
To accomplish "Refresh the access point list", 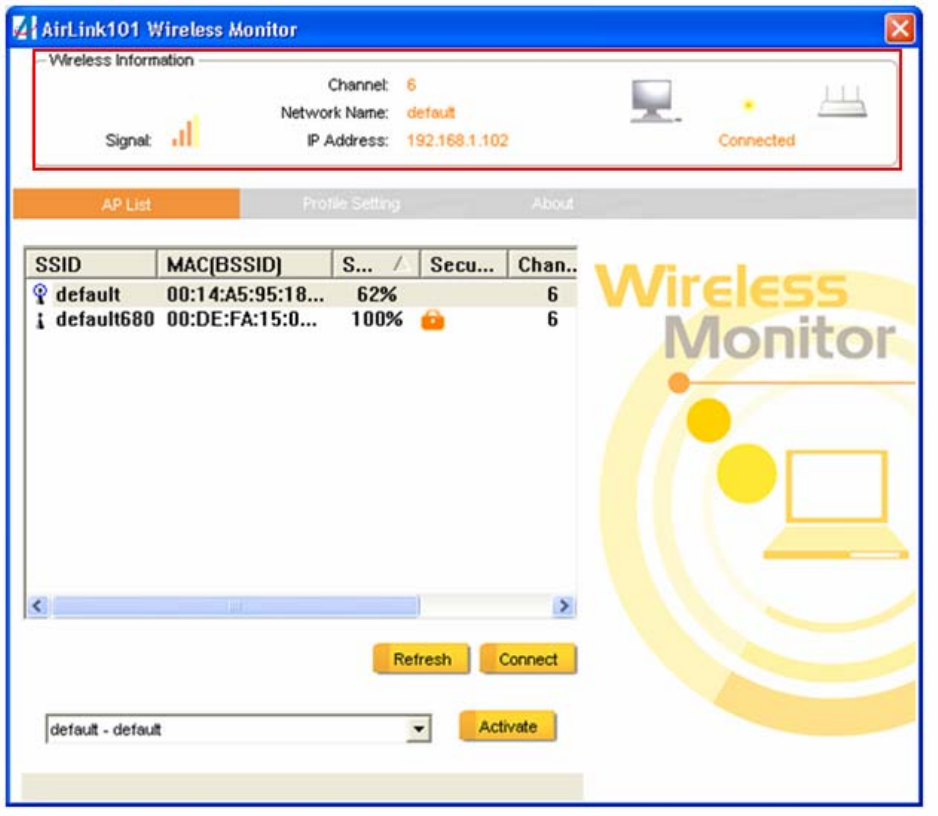I will 421,659.
